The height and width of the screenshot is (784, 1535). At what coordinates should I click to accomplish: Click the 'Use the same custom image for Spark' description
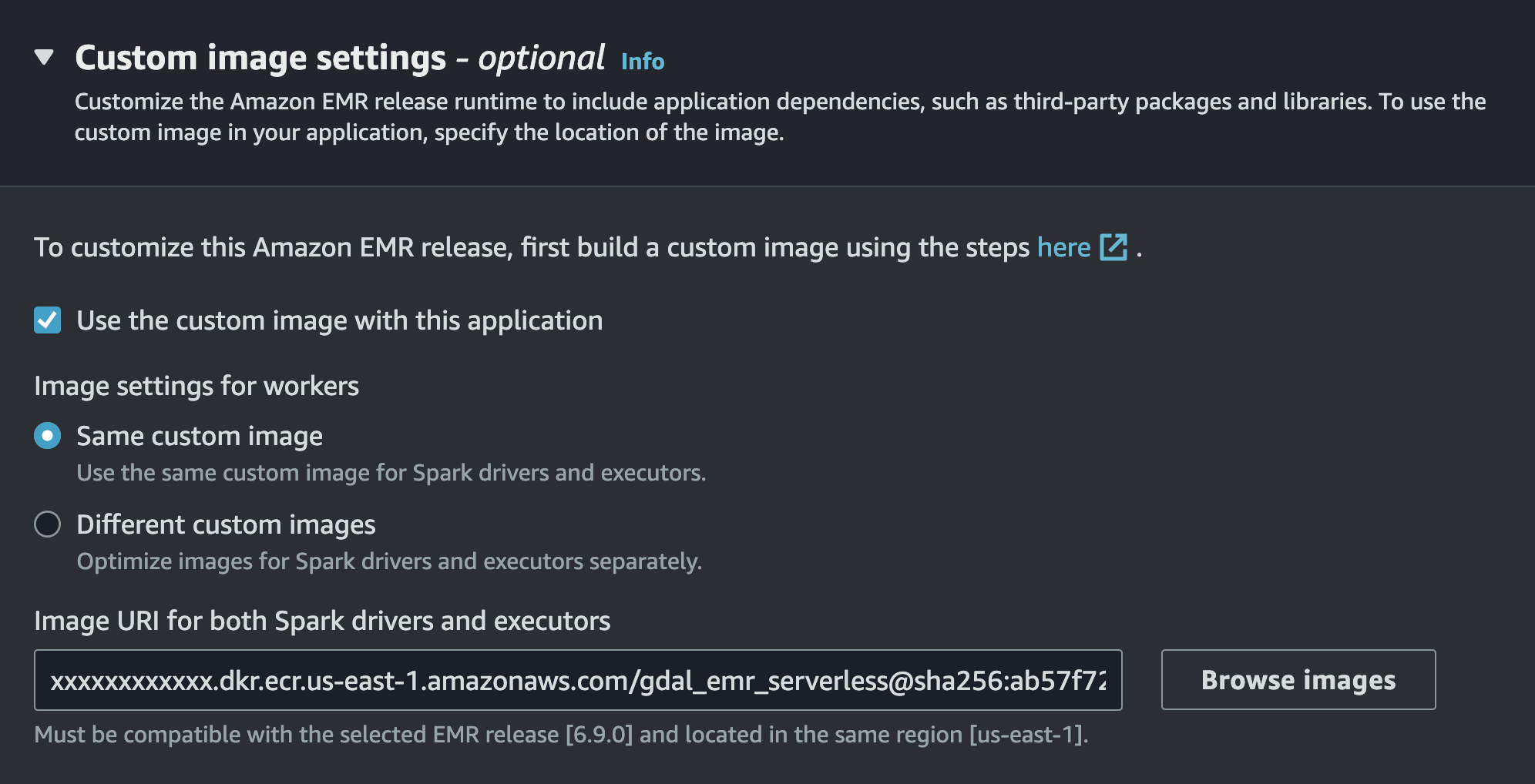tap(391, 473)
